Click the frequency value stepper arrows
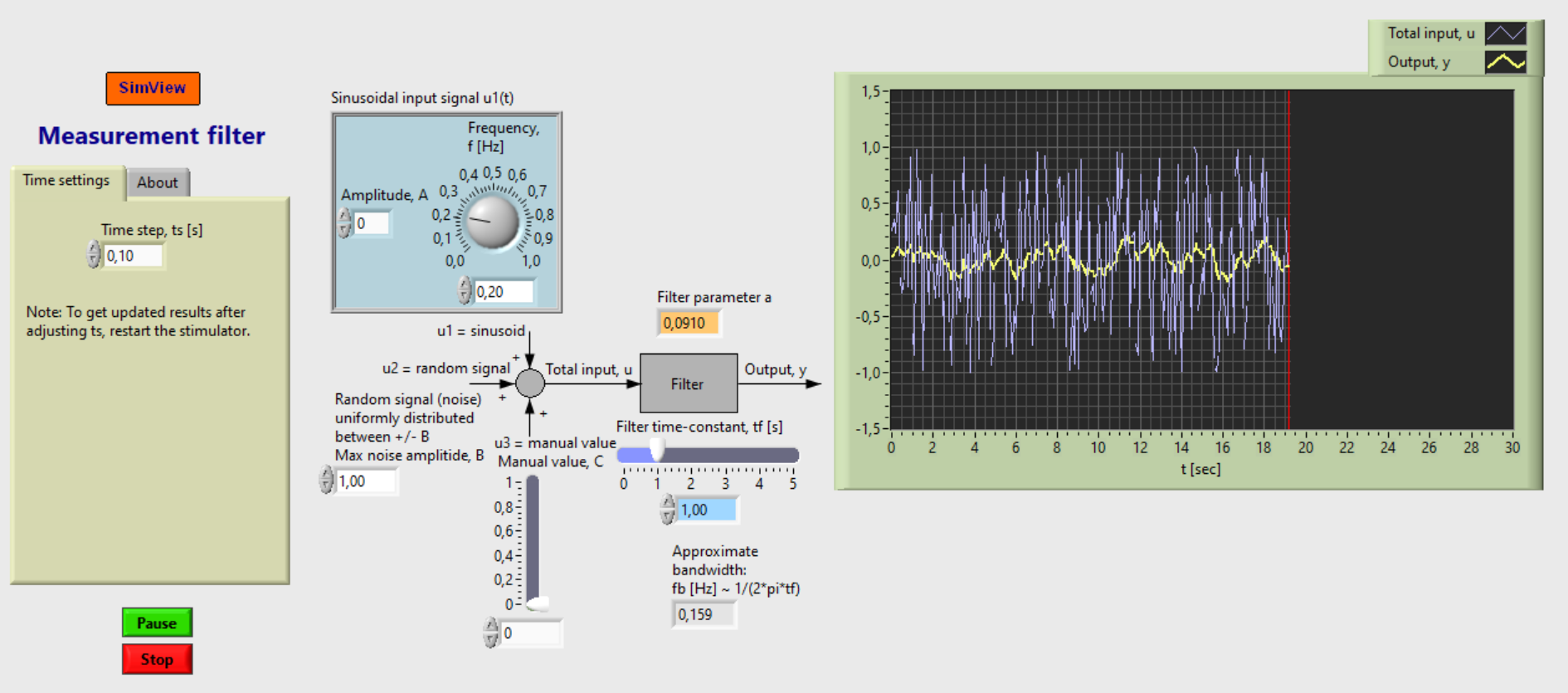 465,290
